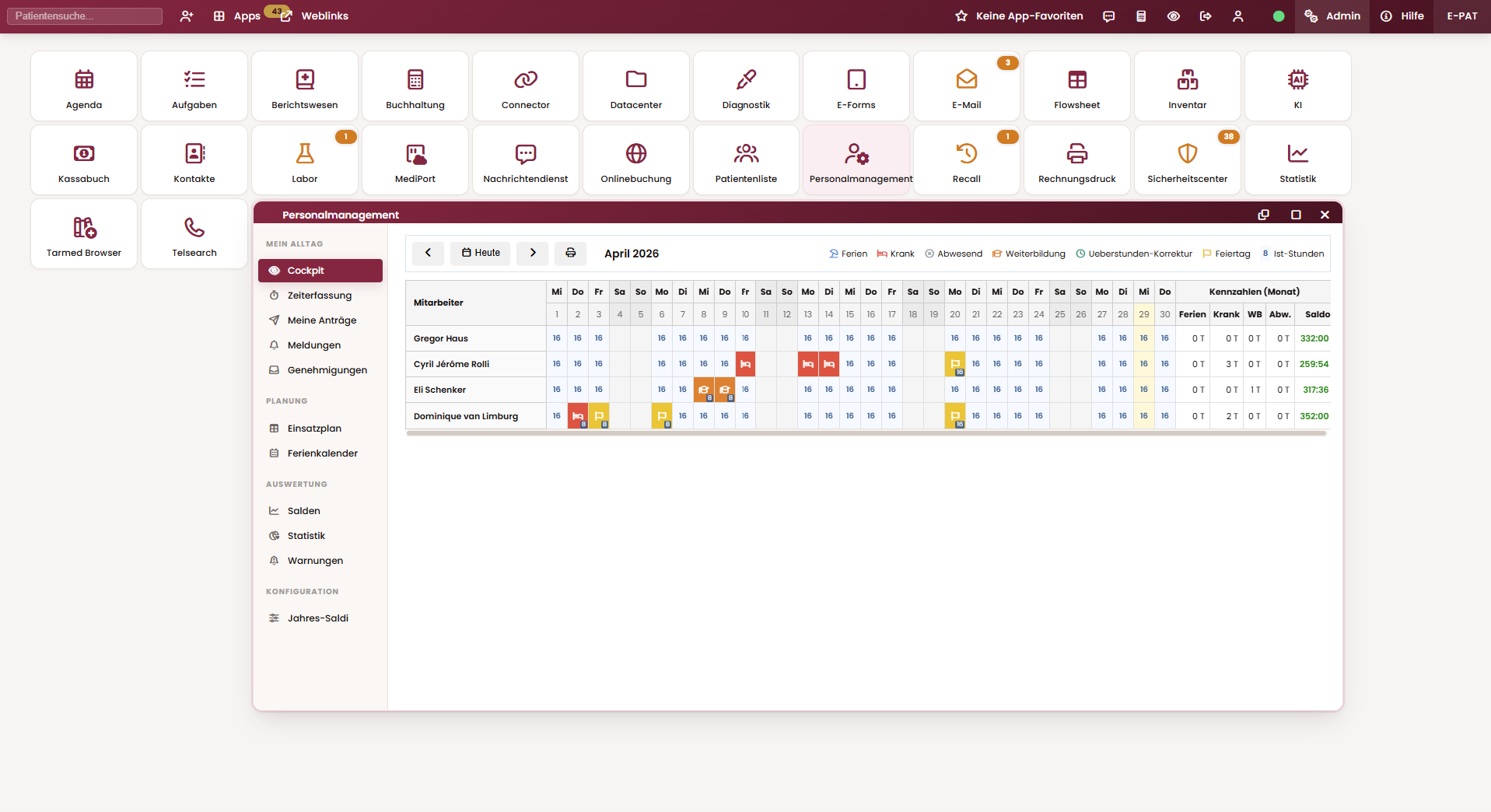Focus the Patientensuche search field
Screen dimensions: 1491x812
(85, 16)
